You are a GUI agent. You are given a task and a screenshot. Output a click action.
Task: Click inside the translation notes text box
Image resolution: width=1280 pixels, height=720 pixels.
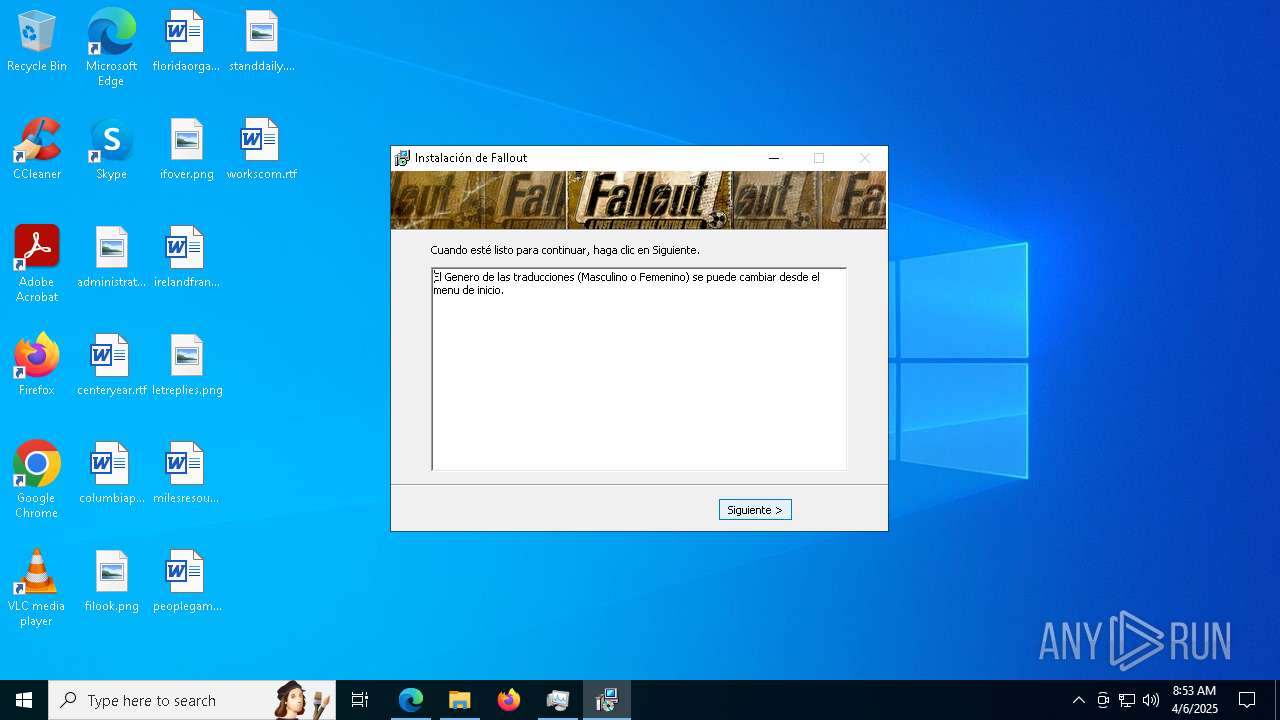pos(639,369)
